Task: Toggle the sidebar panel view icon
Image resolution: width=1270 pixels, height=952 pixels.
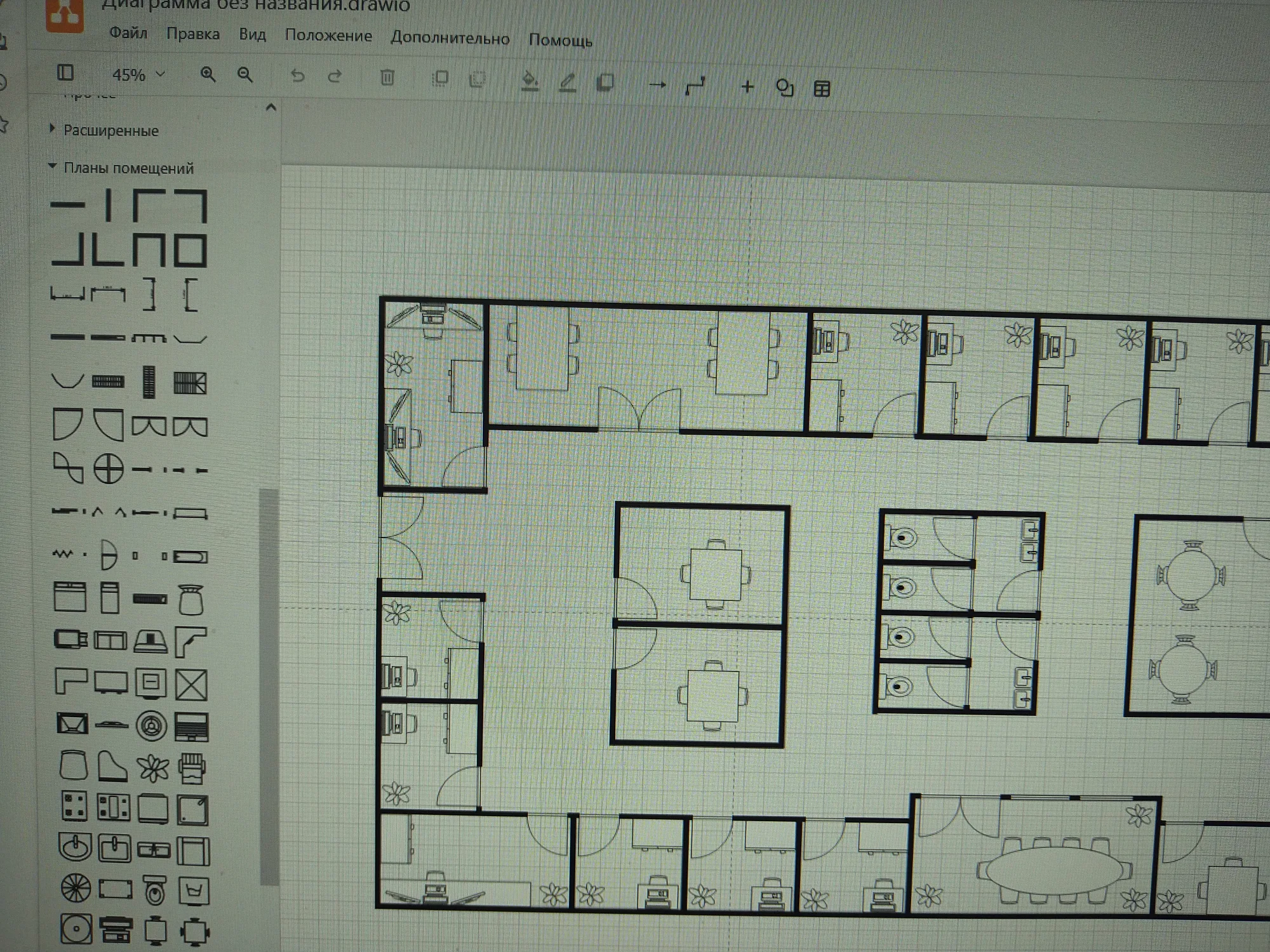Action: (65, 72)
